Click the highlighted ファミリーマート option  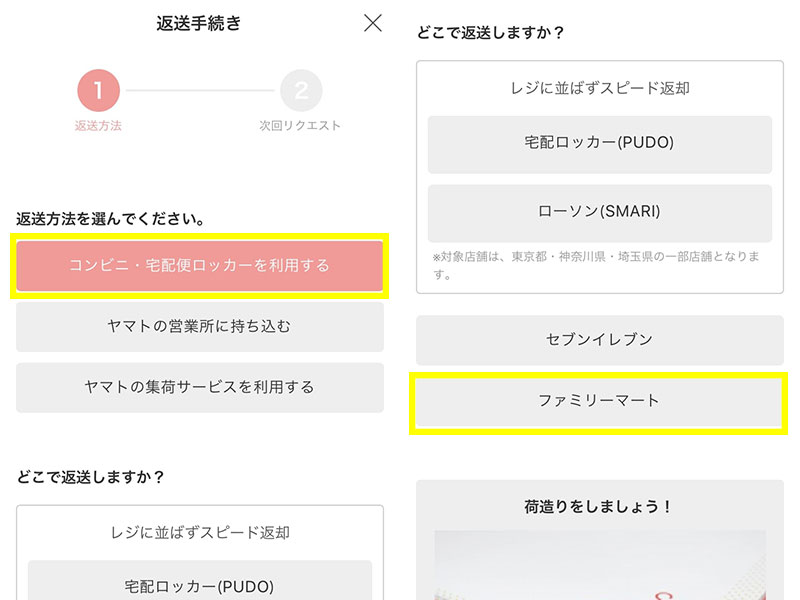[599, 399]
